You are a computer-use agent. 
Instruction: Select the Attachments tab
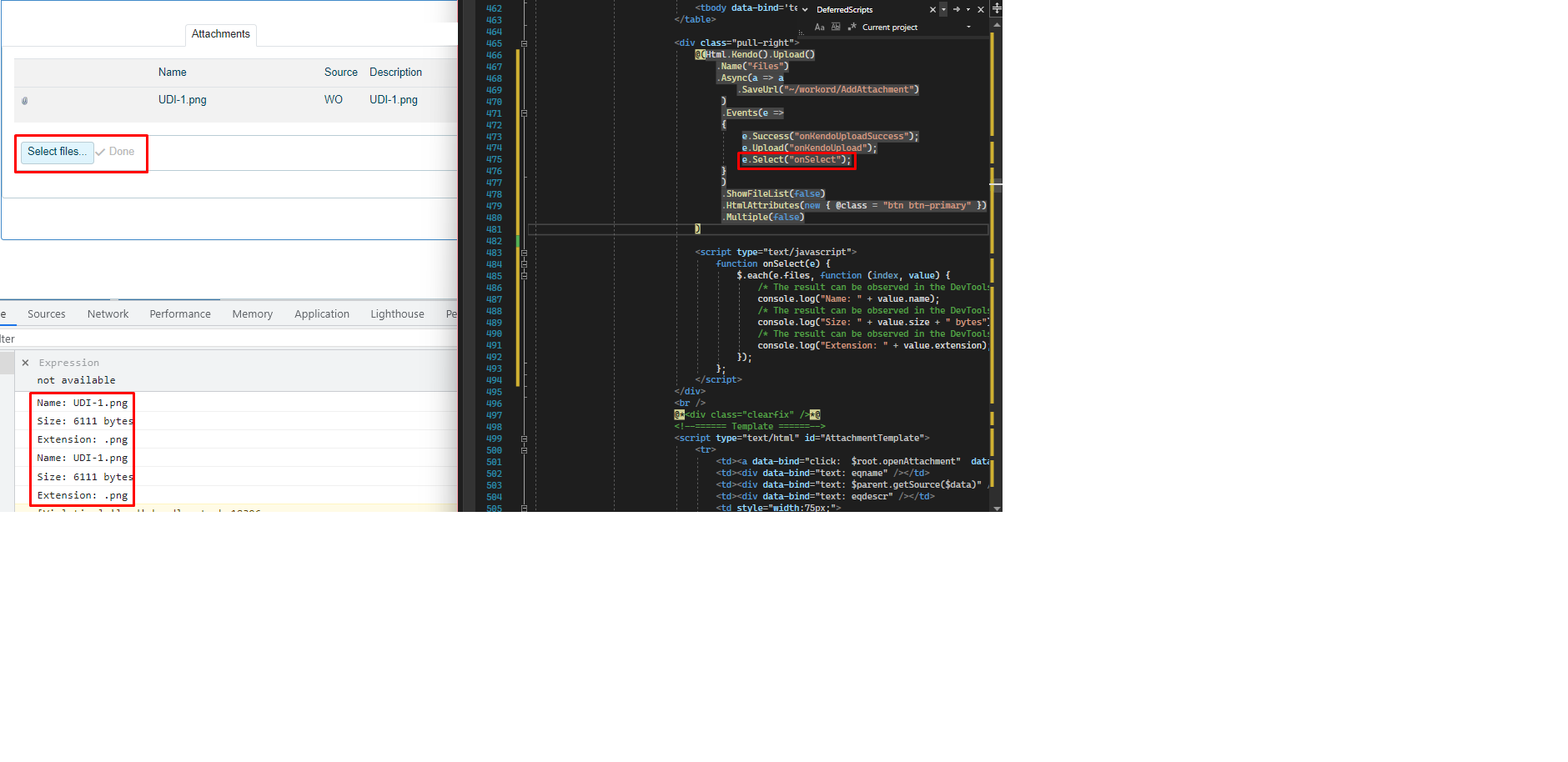tap(220, 34)
